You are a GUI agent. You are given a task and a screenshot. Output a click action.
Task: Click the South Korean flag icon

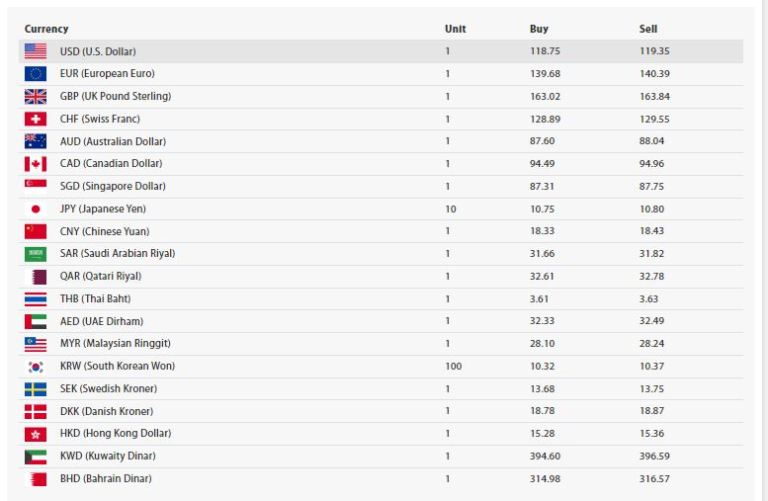[35, 366]
